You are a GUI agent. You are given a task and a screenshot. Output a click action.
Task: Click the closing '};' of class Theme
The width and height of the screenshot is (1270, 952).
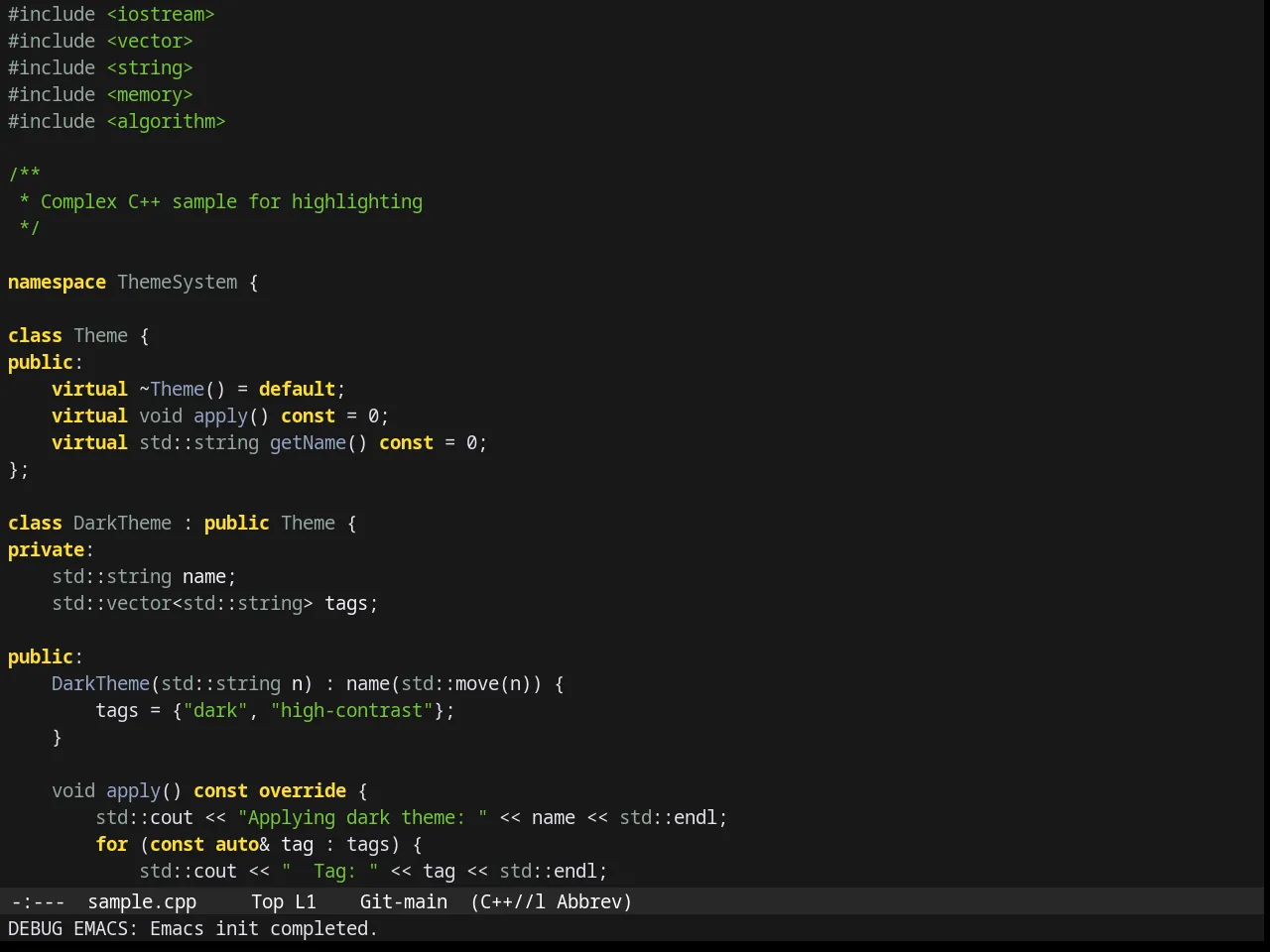19,469
